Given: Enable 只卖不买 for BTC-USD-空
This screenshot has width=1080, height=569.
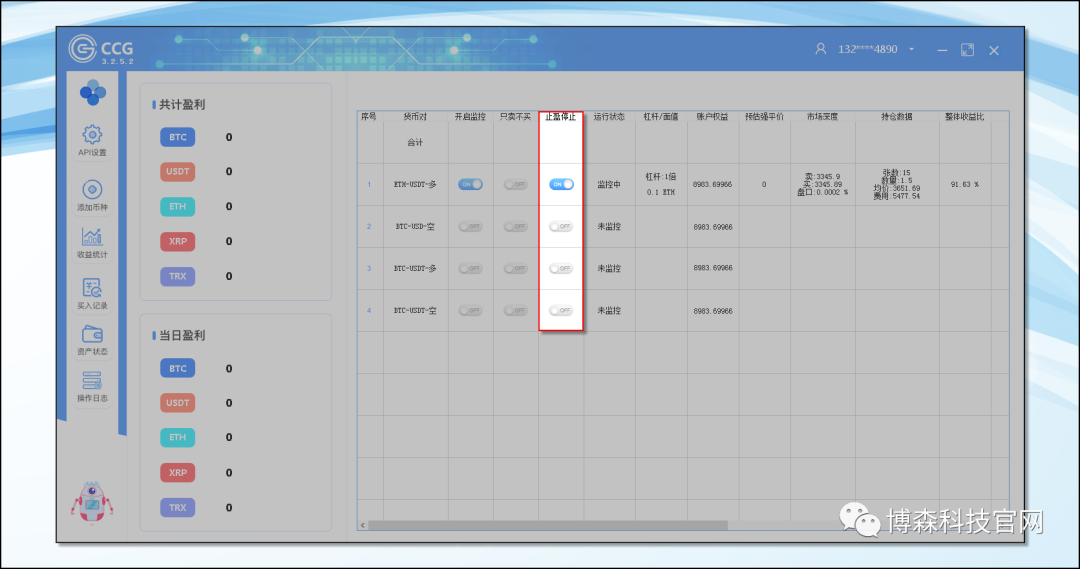Looking at the screenshot, I should 515,227.
